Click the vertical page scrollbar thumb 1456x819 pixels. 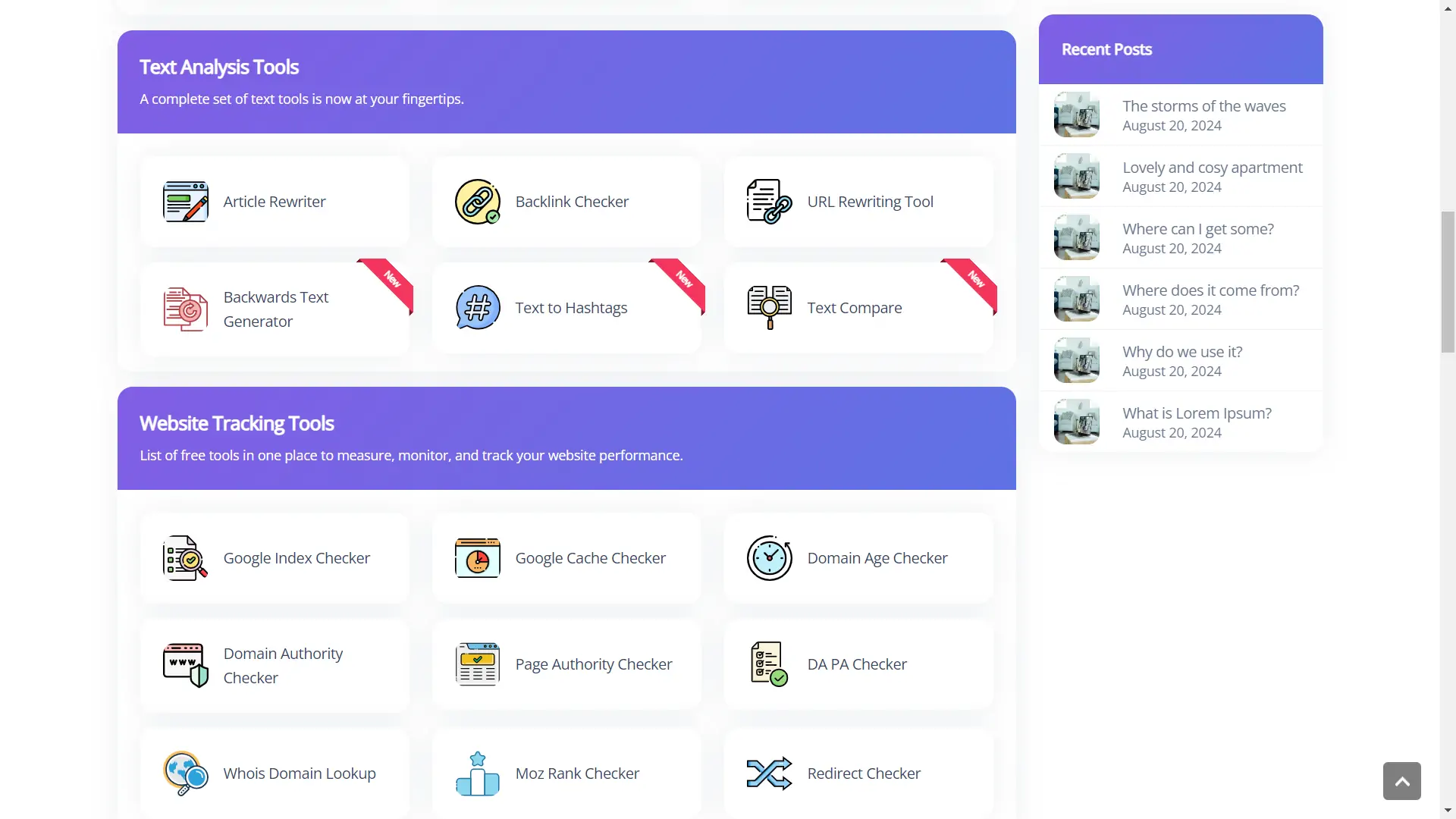[x=1448, y=282]
